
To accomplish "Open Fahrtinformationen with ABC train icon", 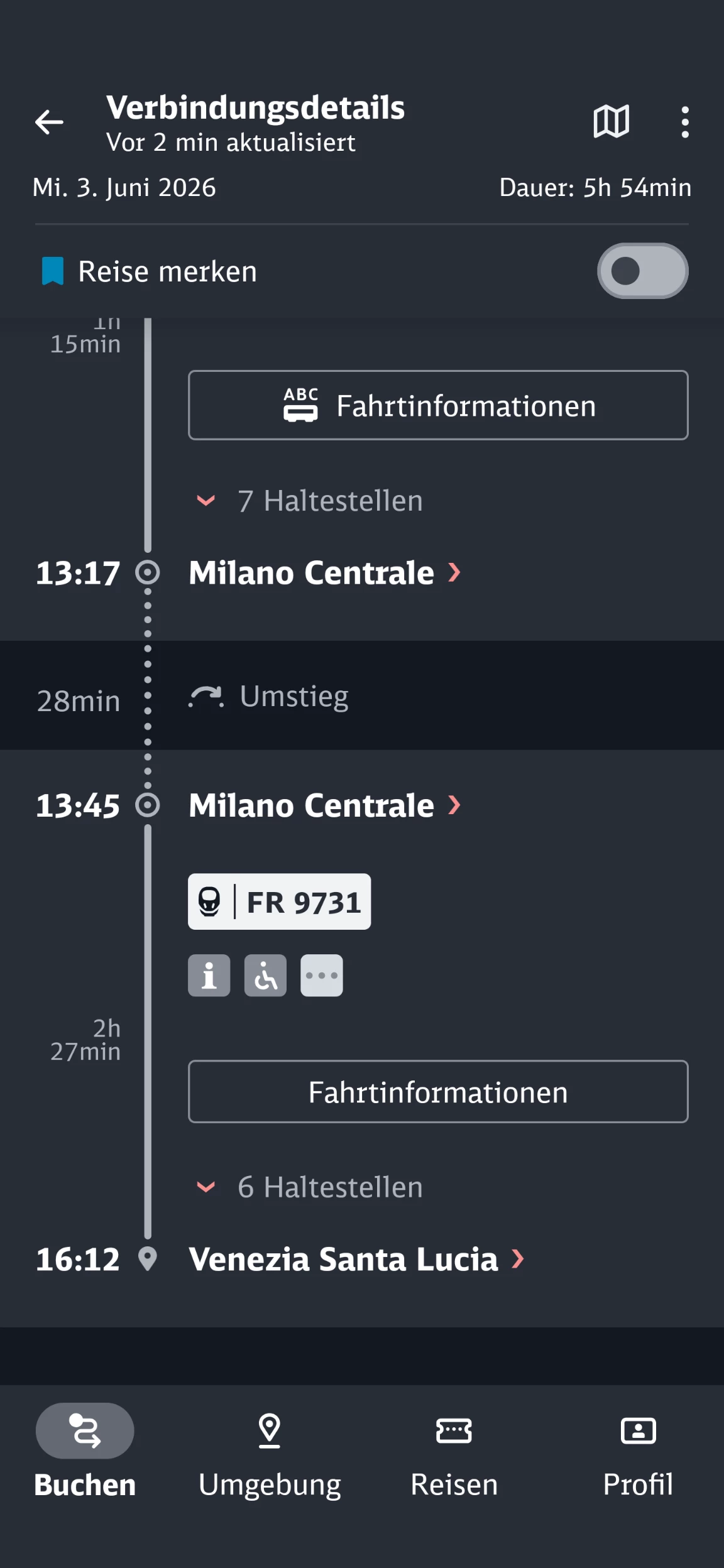I will (x=438, y=405).
